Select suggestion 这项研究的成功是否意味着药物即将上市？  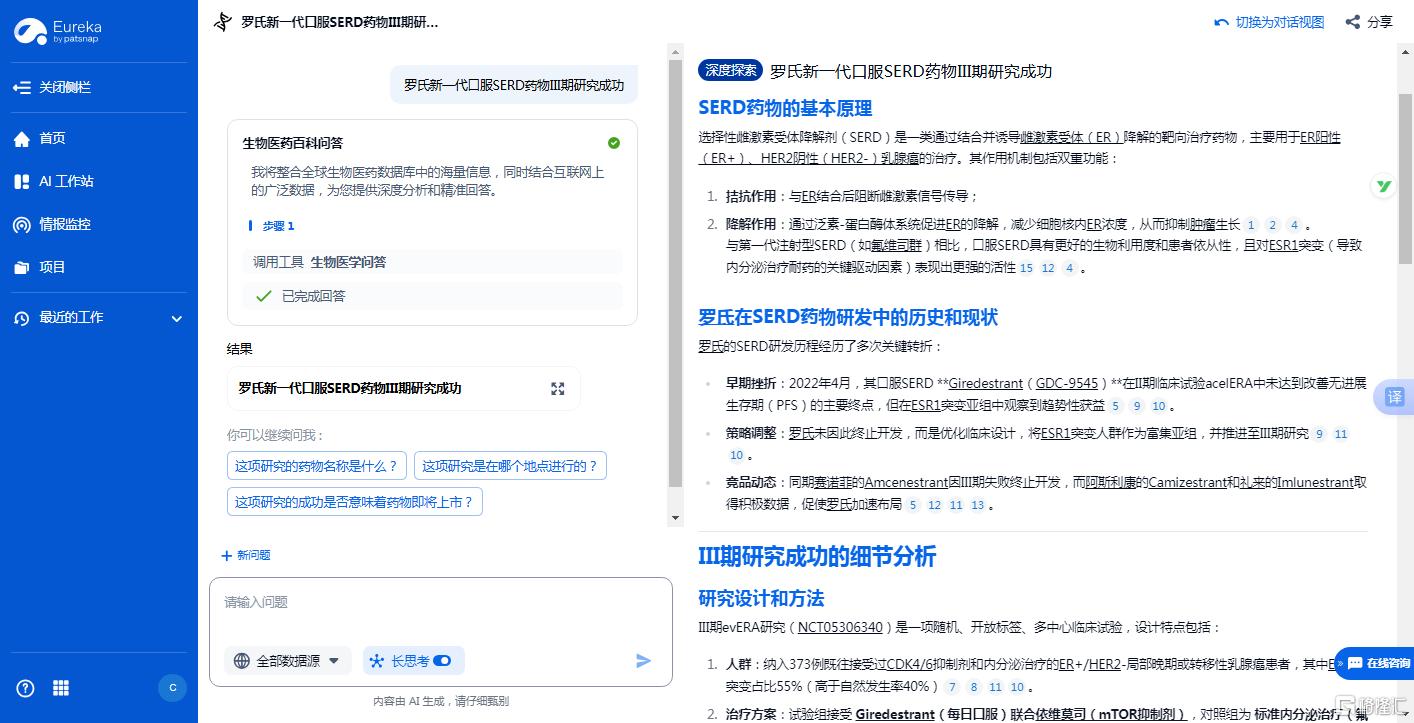click(355, 502)
